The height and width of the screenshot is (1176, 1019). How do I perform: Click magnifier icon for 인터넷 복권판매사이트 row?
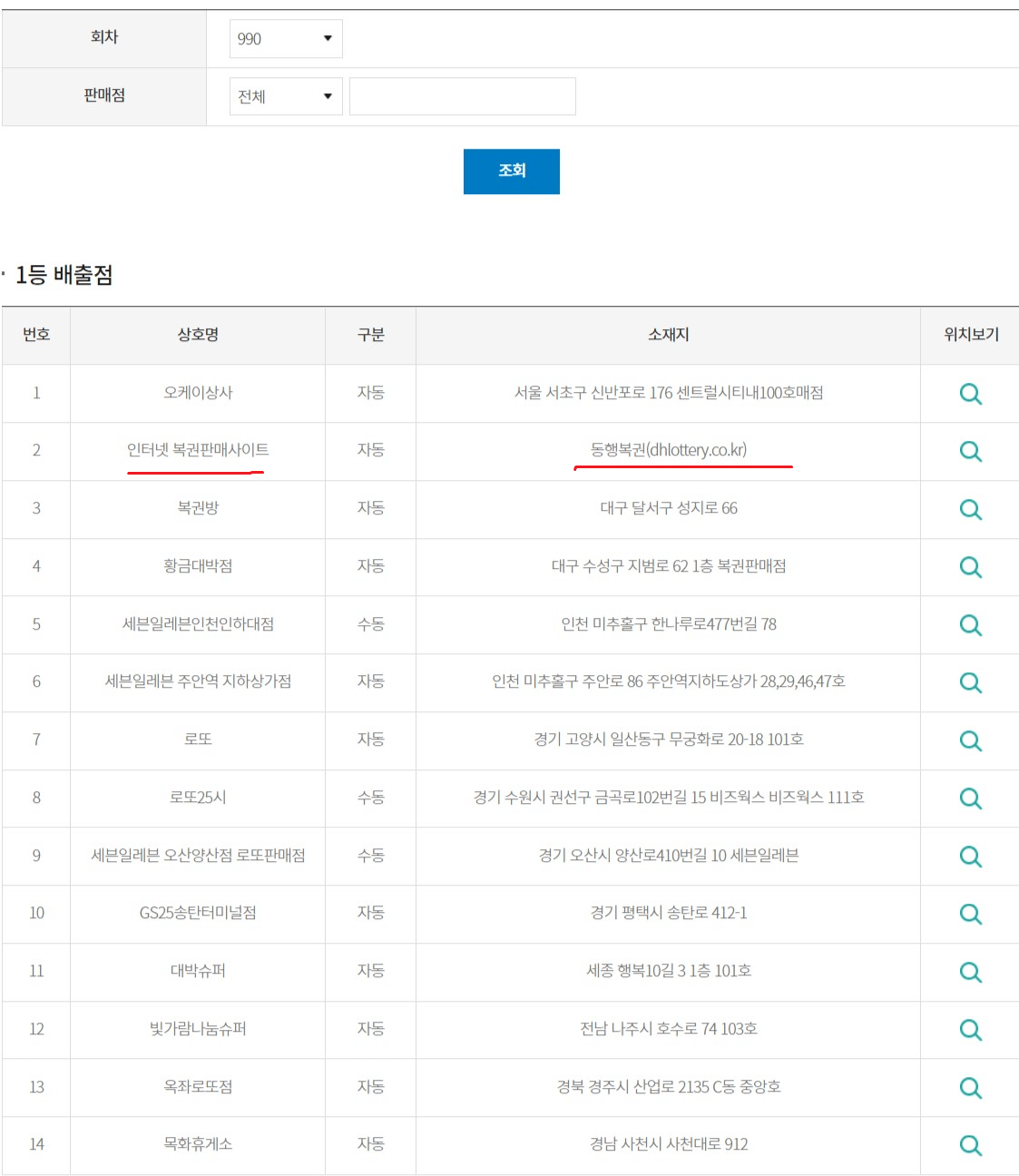tap(970, 451)
